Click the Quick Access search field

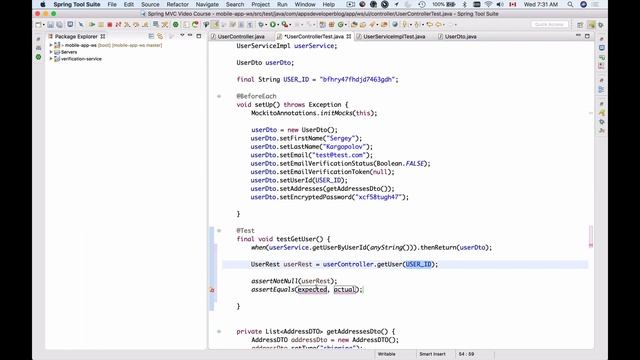coord(549,24)
